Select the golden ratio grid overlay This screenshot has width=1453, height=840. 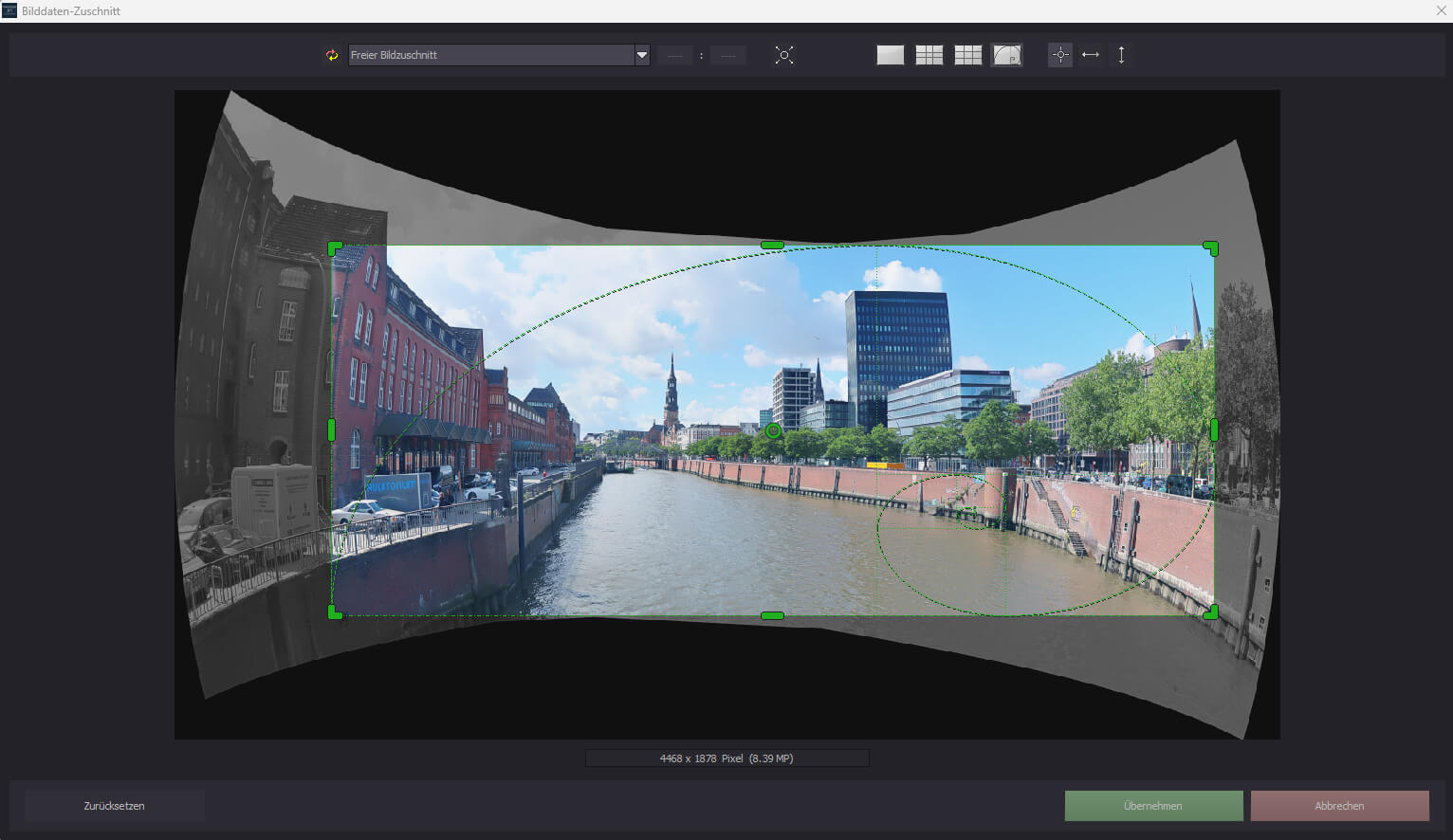tap(967, 55)
